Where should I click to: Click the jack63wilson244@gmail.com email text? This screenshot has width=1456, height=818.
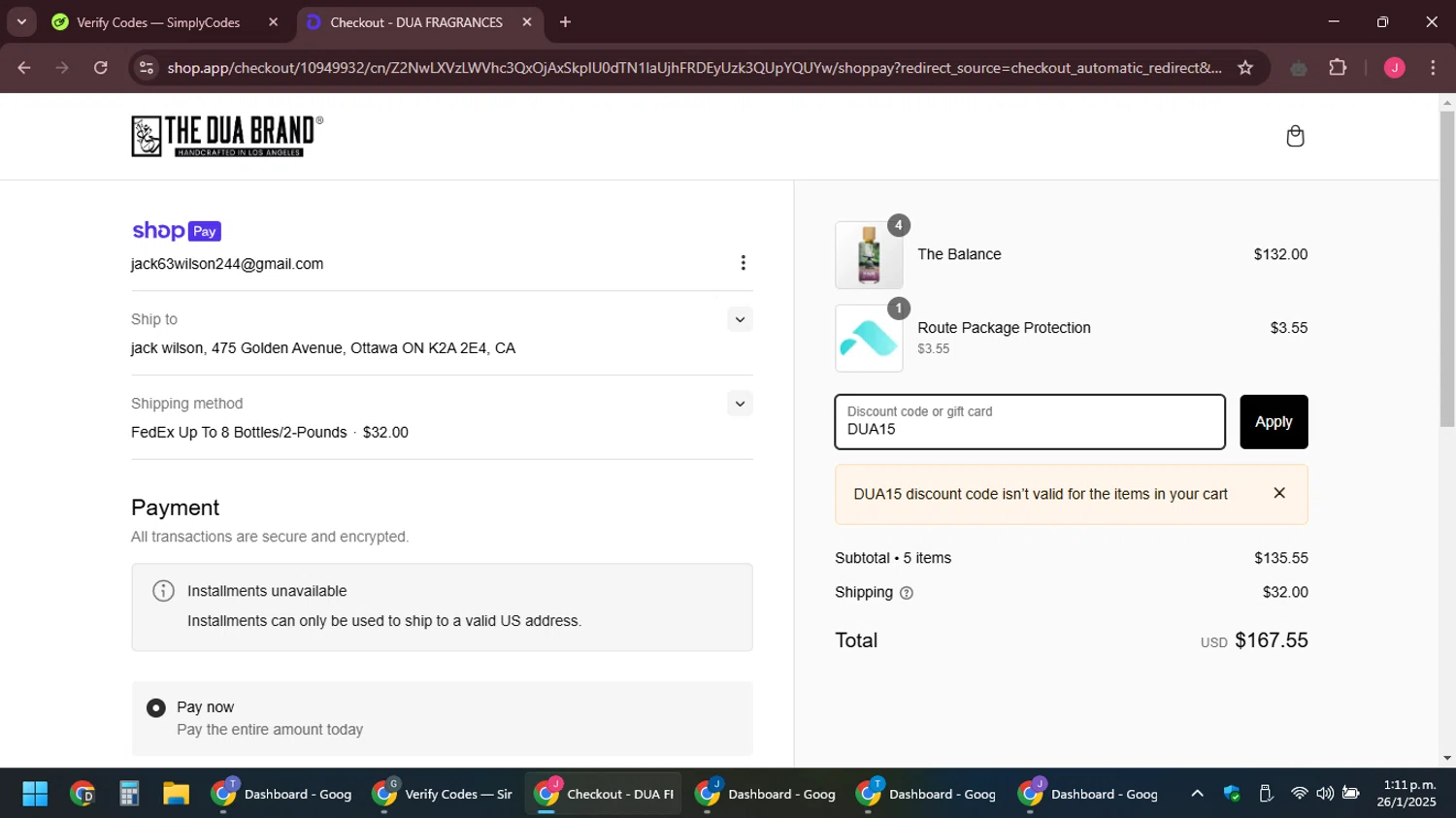coord(227,264)
